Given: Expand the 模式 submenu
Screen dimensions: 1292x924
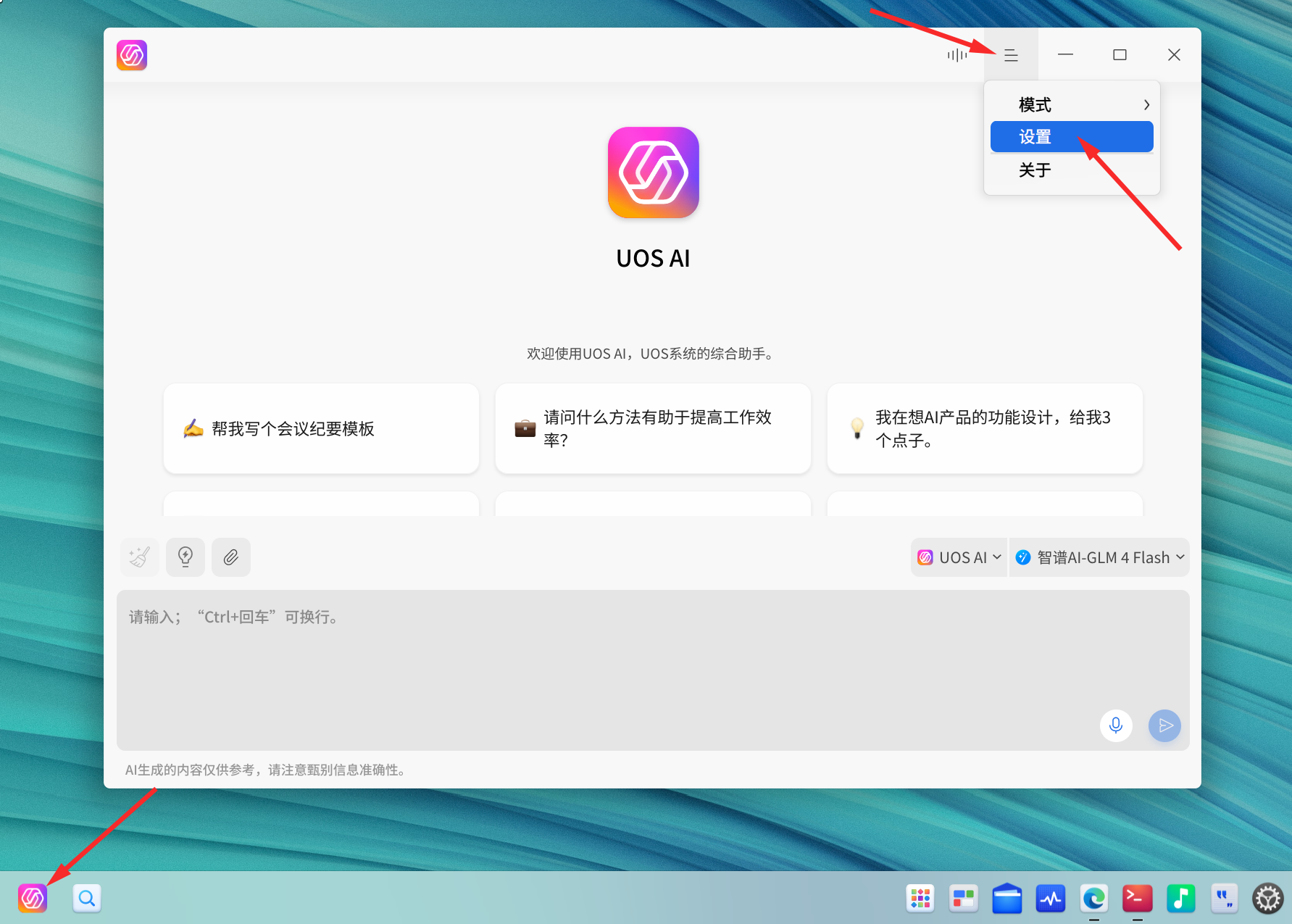Looking at the screenshot, I should coord(1072,104).
